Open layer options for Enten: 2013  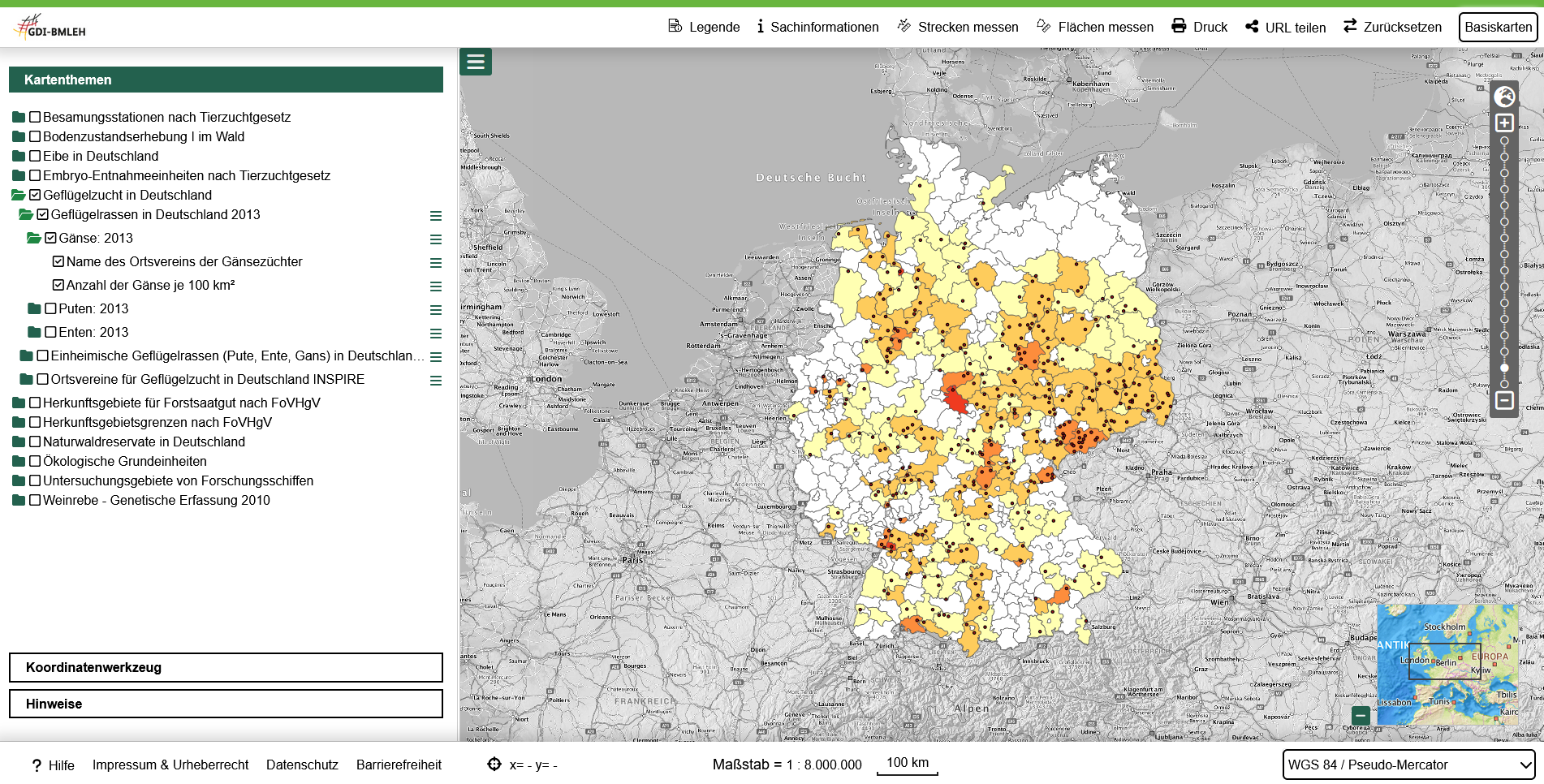(x=436, y=334)
